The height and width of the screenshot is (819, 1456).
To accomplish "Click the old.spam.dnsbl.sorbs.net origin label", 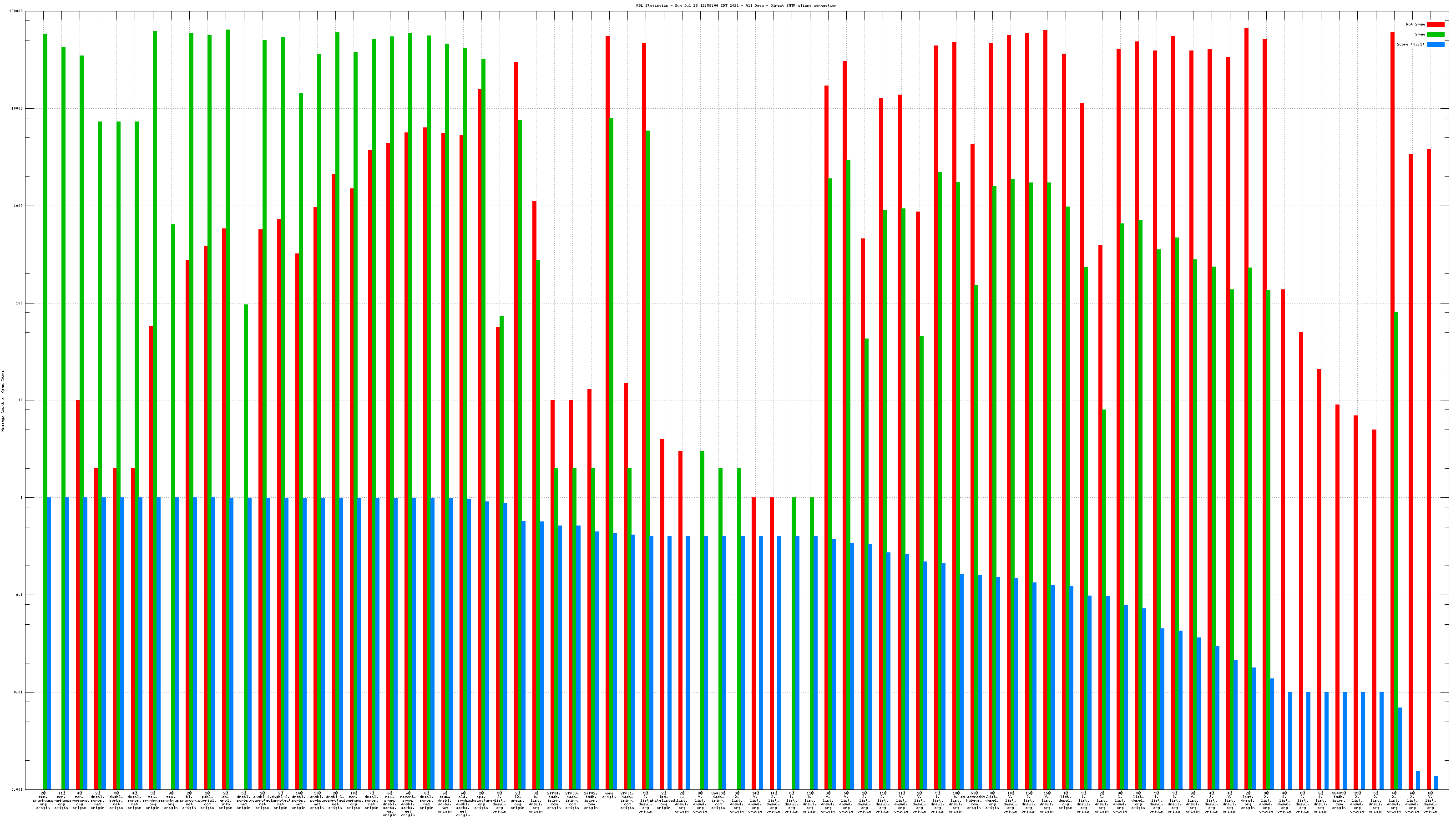I will tap(463, 804).
